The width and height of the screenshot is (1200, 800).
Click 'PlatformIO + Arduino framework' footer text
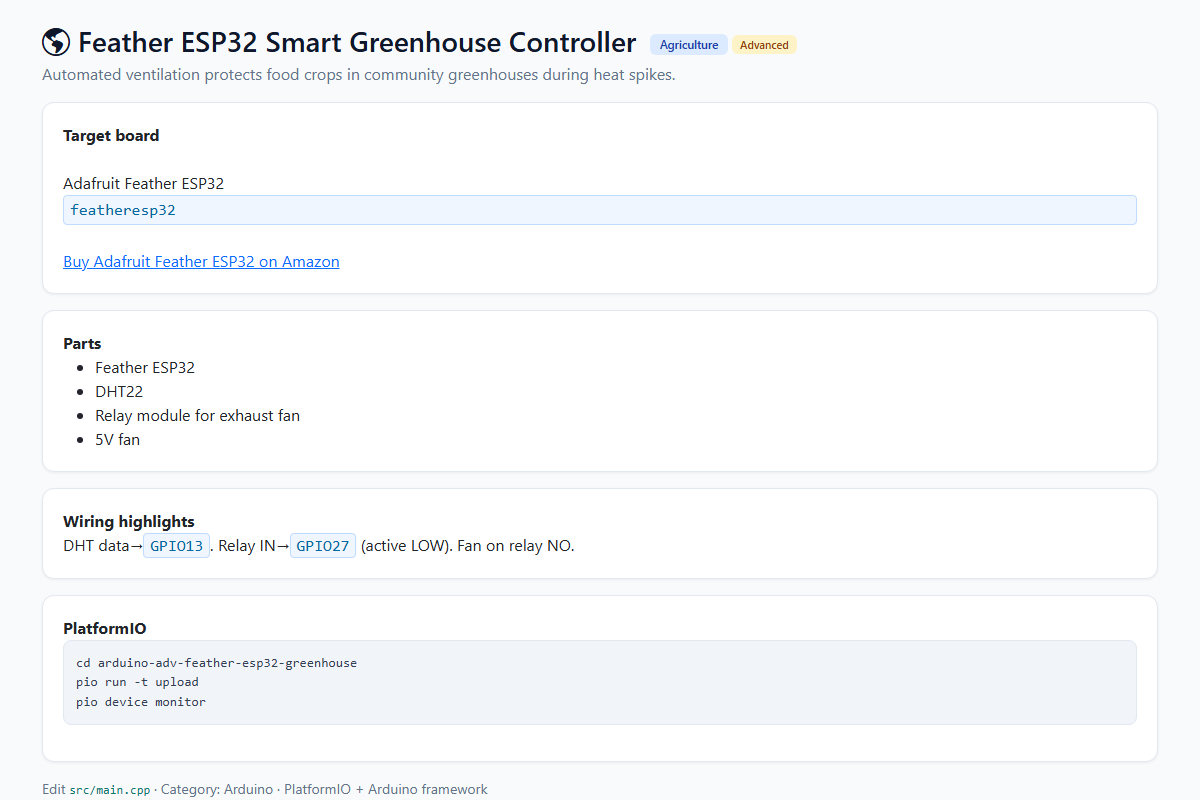pyautogui.click(x=386, y=790)
